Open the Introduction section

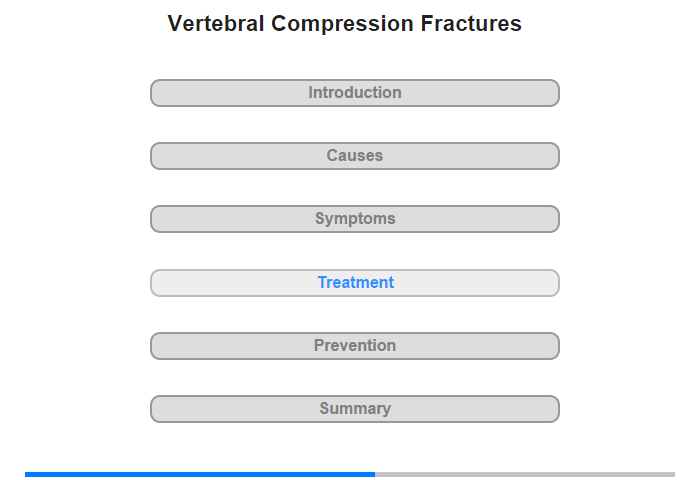coord(354,93)
